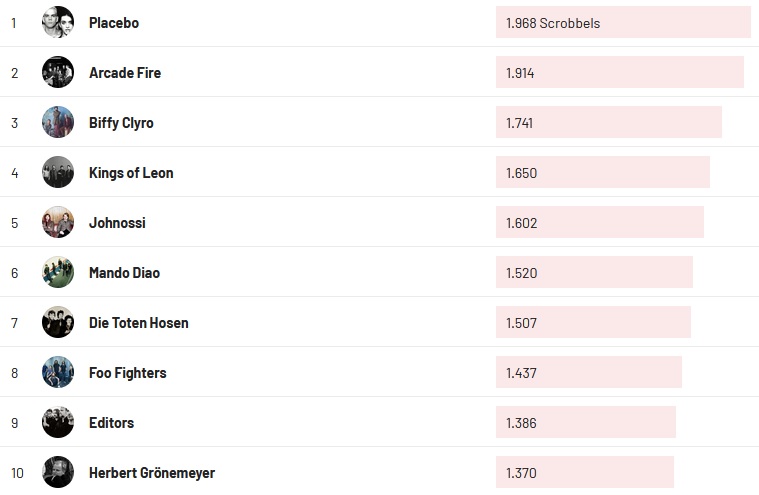Click the Foo Fighters artist avatar
Screen dimensions: 759x495
point(58,372)
